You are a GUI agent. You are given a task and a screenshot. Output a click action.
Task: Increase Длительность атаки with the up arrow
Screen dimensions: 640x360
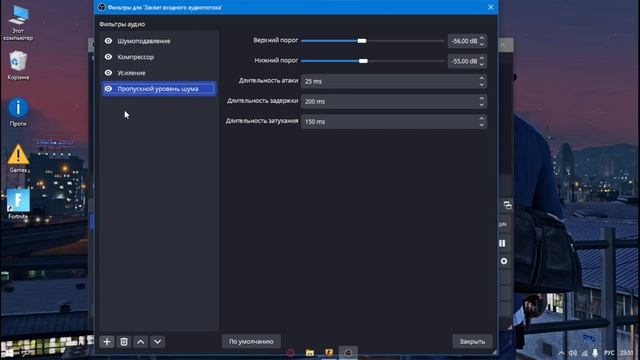[482, 78]
